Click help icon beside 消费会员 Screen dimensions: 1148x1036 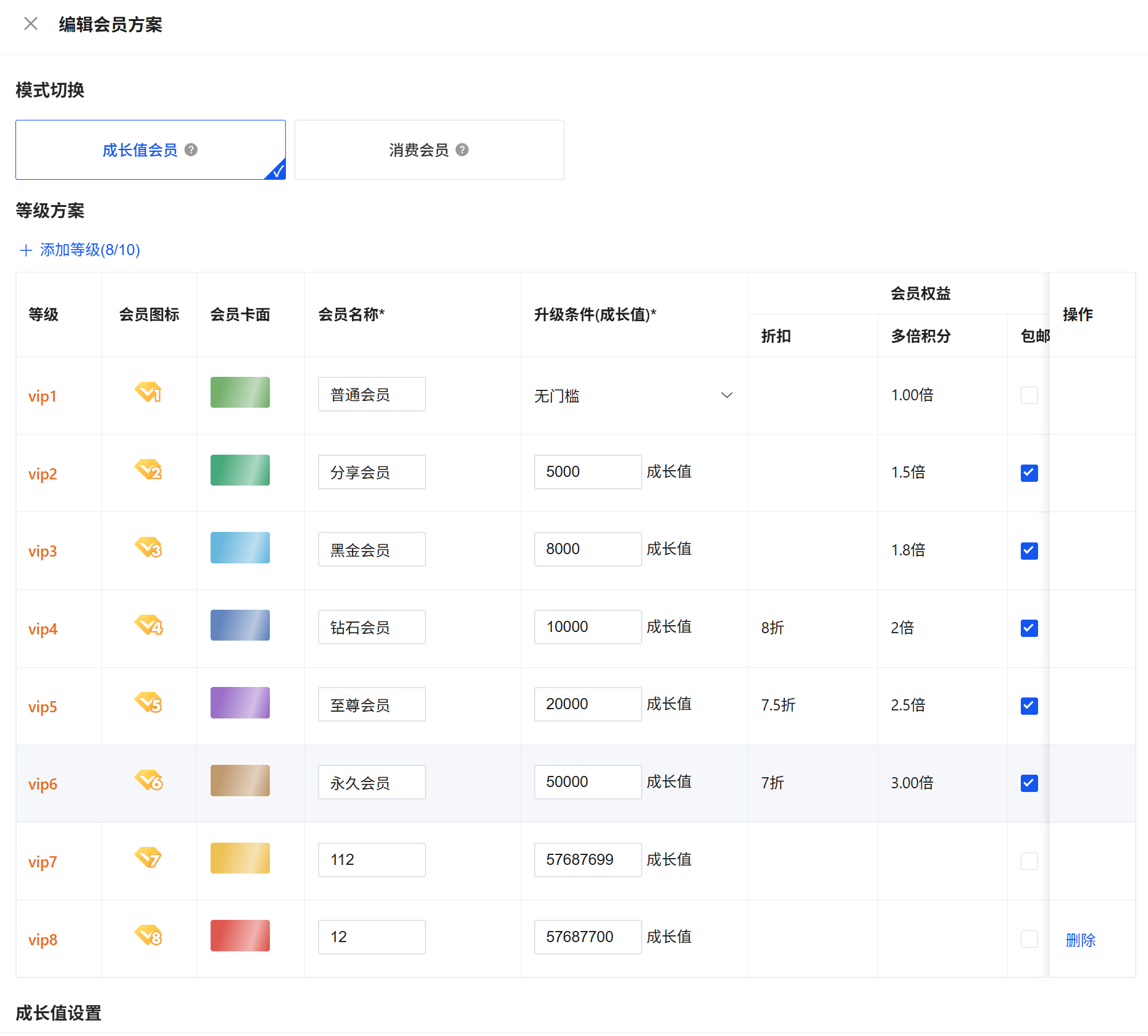click(x=462, y=150)
